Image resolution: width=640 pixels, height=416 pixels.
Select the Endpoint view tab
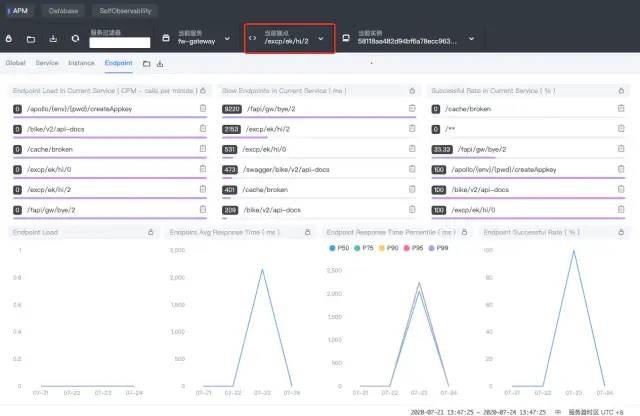coord(118,63)
